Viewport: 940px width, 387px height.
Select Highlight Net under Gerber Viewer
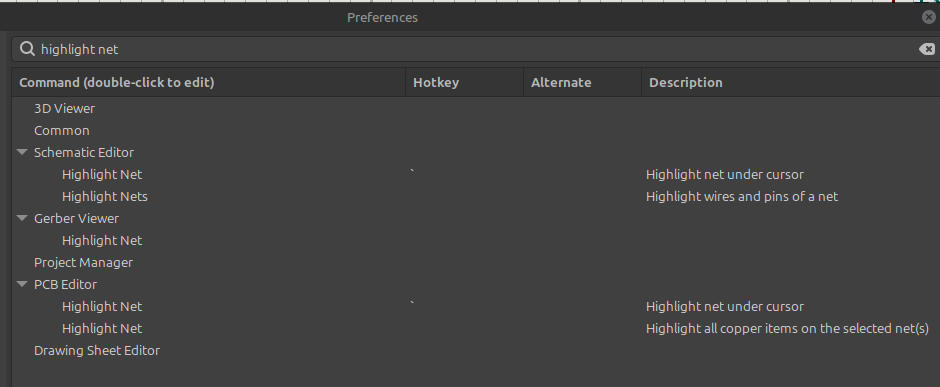pyautogui.click(x=476, y=240)
